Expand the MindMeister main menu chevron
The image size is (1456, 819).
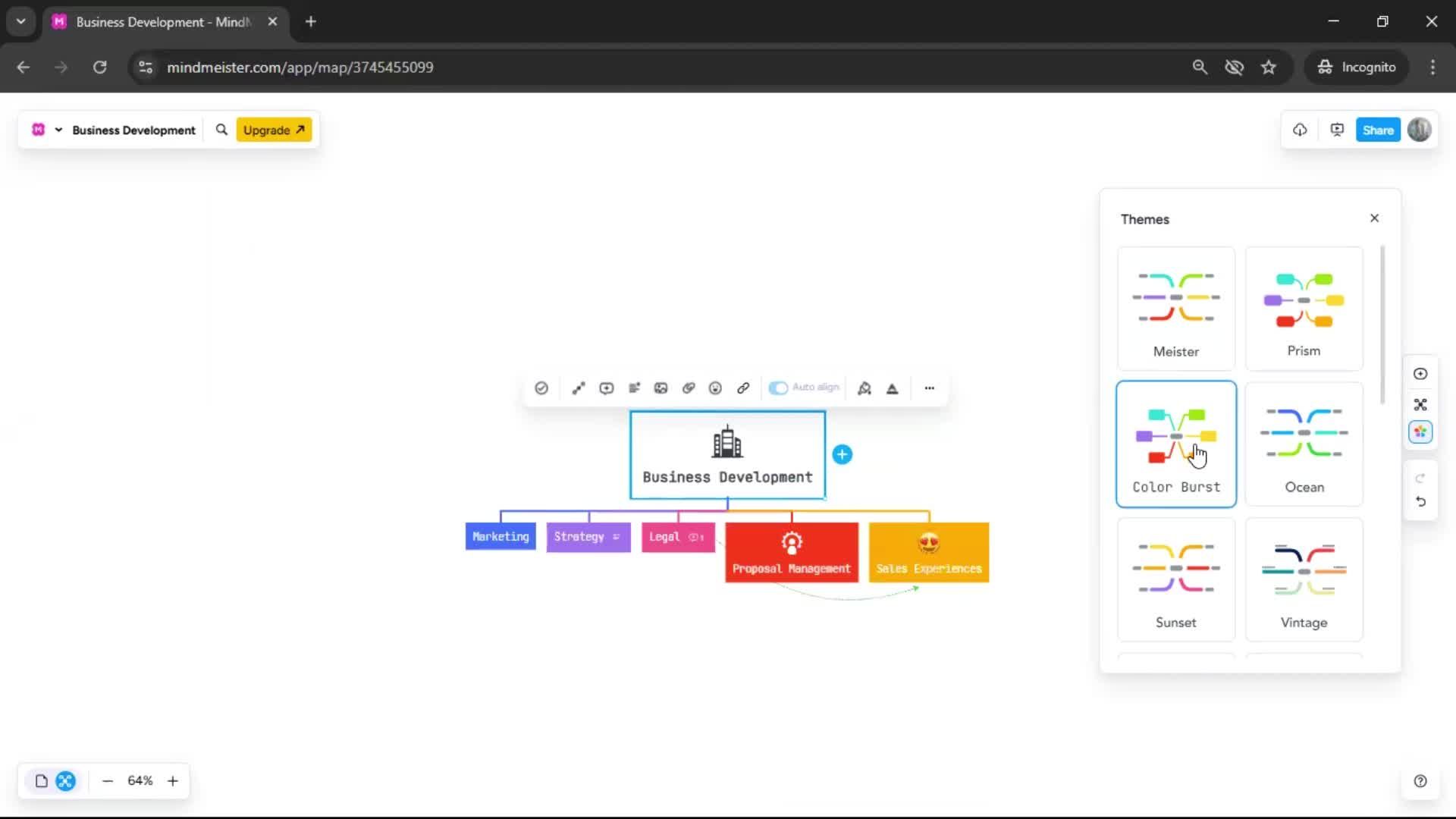(x=58, y=130)
